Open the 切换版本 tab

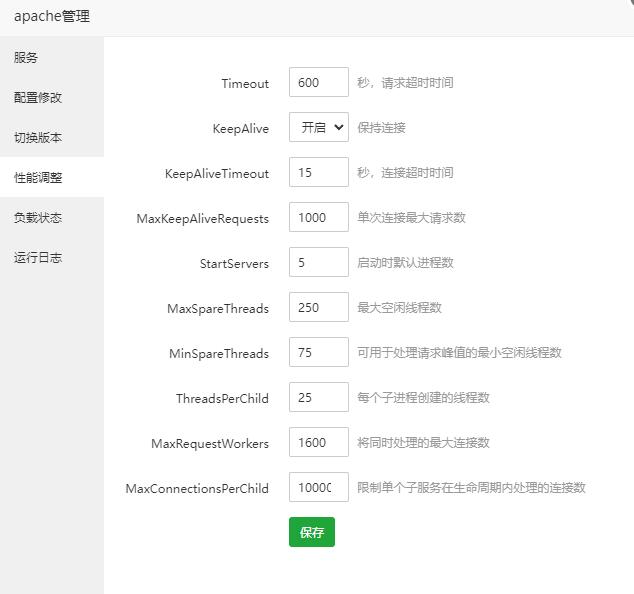coord(52,137)
